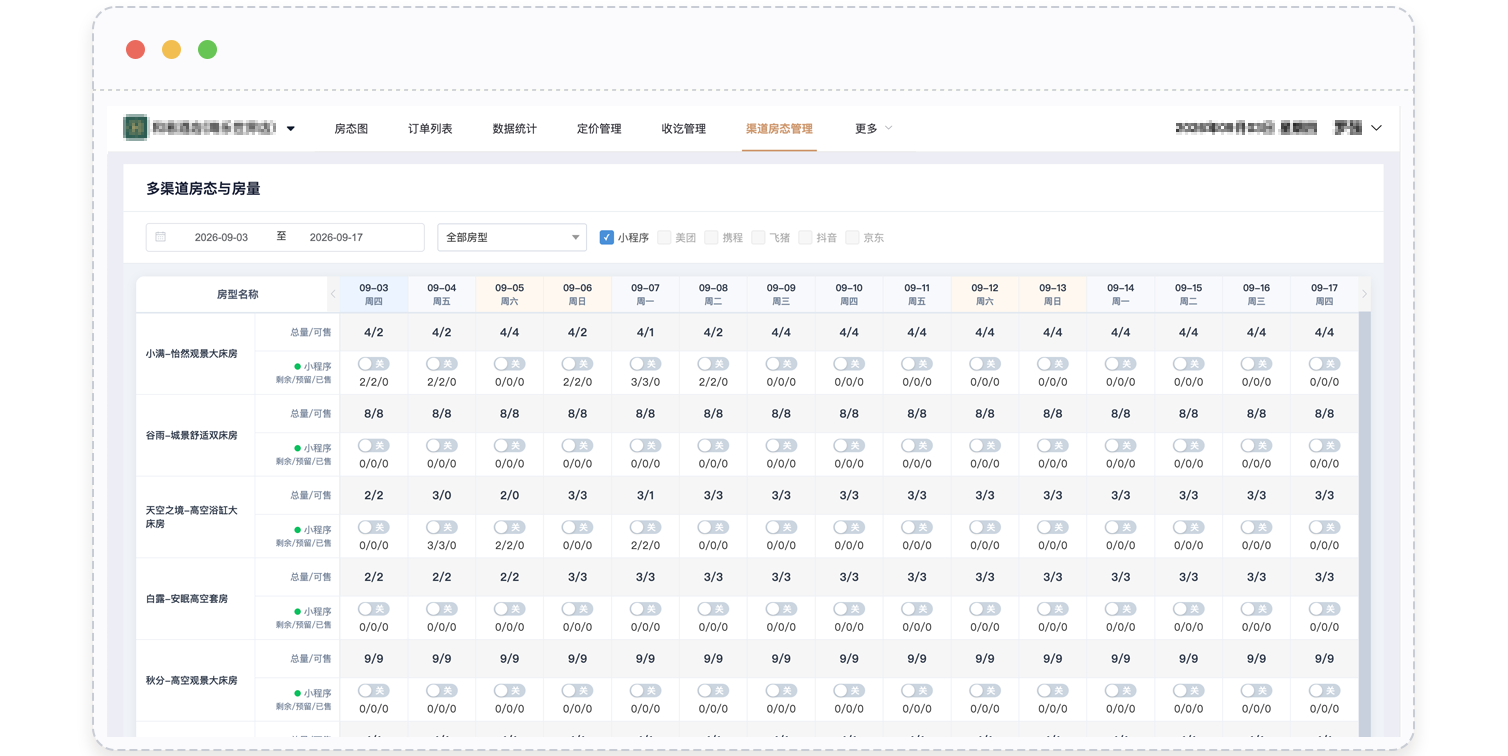Click 天空之境 total cell 3/1 on 09-07
The image size is (1508, 756).
tap(645, 495)
